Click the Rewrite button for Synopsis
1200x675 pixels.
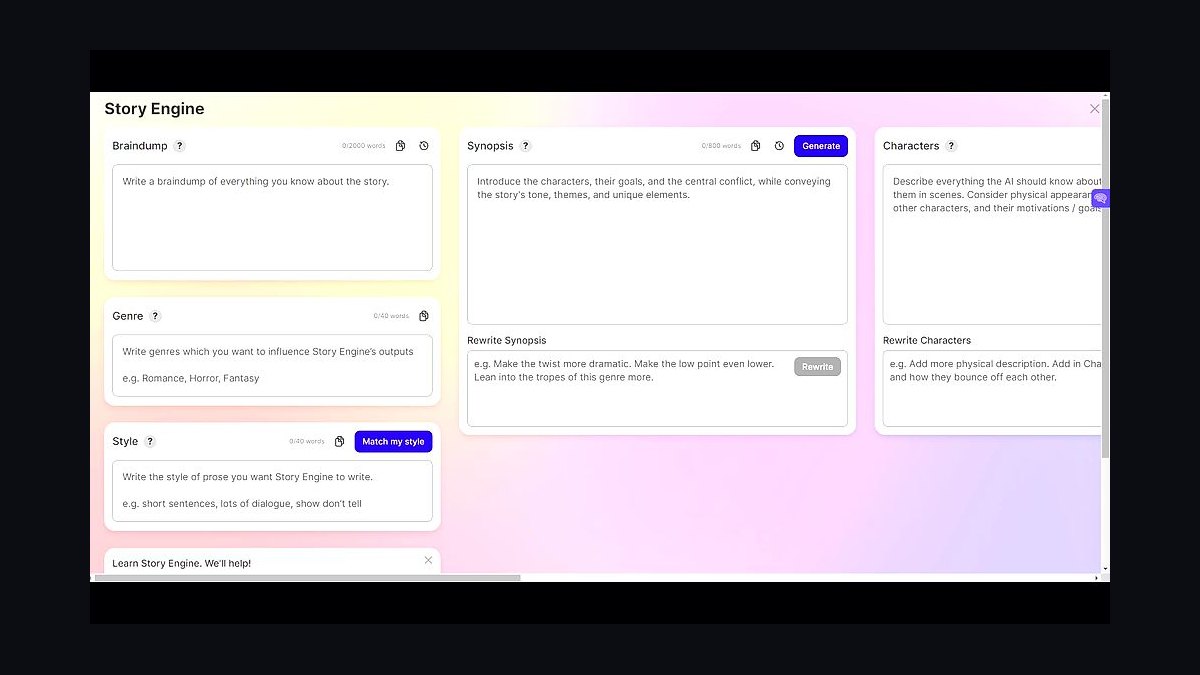817,367
